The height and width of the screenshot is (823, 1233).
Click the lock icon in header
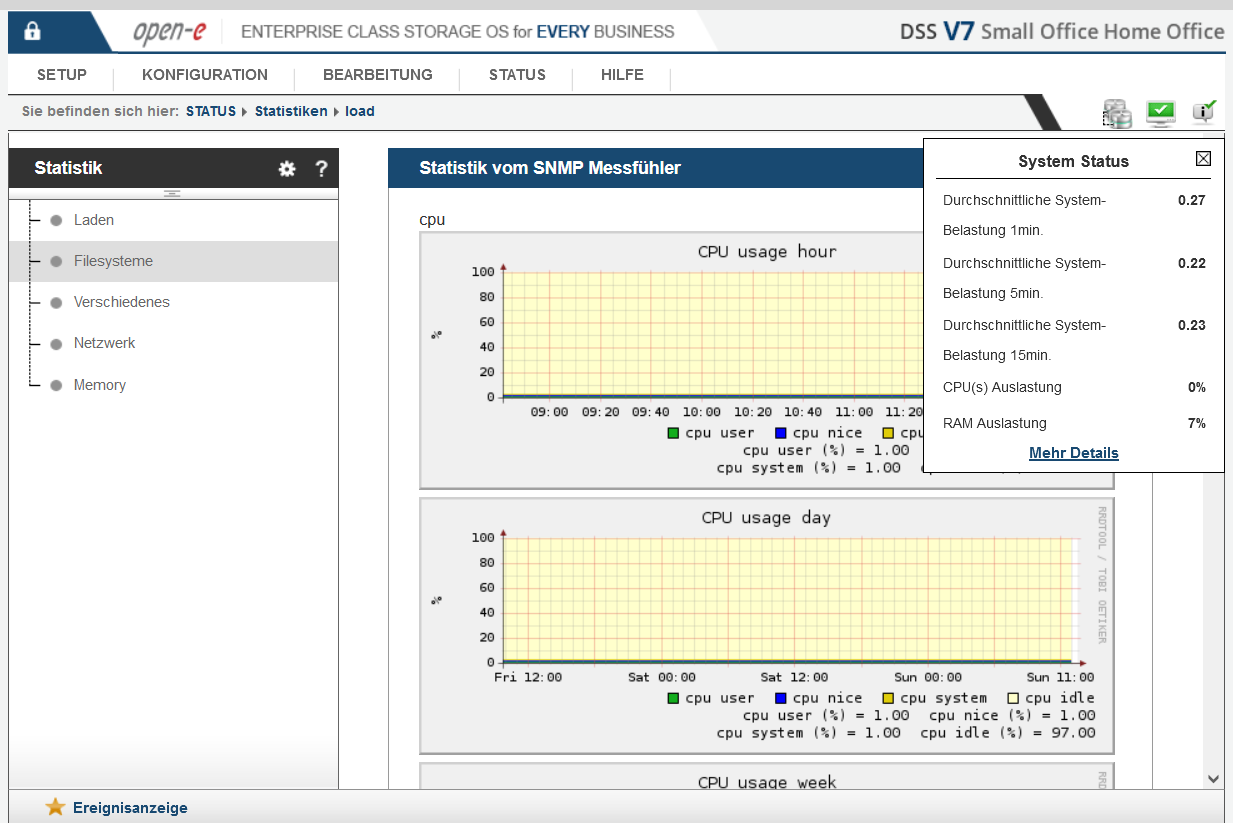32,31
